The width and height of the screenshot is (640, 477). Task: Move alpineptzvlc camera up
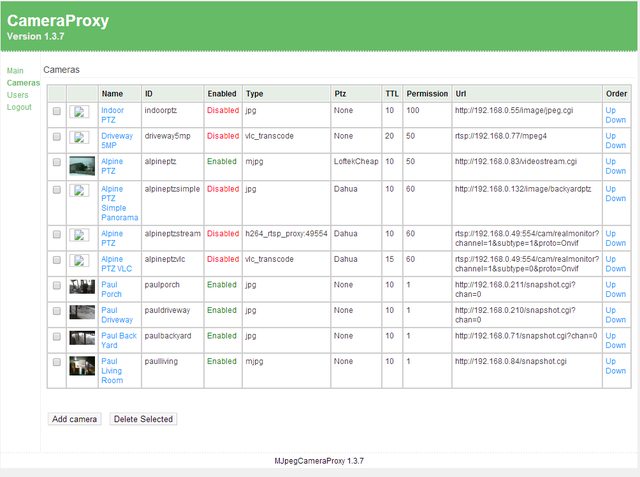tap(611, 259)
